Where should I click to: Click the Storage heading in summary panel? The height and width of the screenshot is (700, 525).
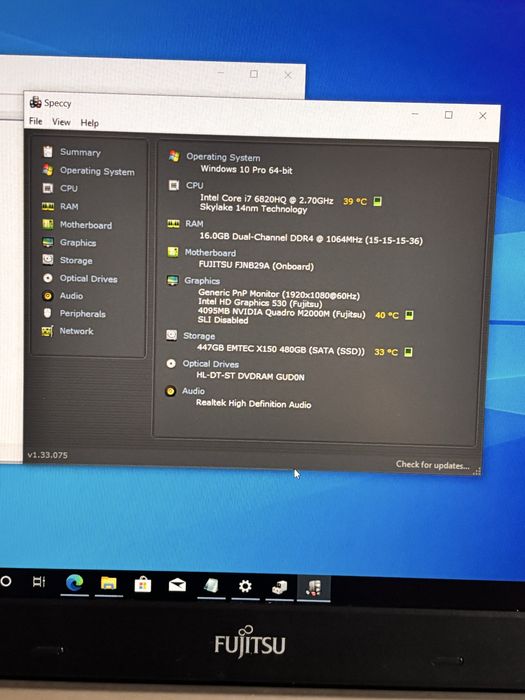(199, 336)
